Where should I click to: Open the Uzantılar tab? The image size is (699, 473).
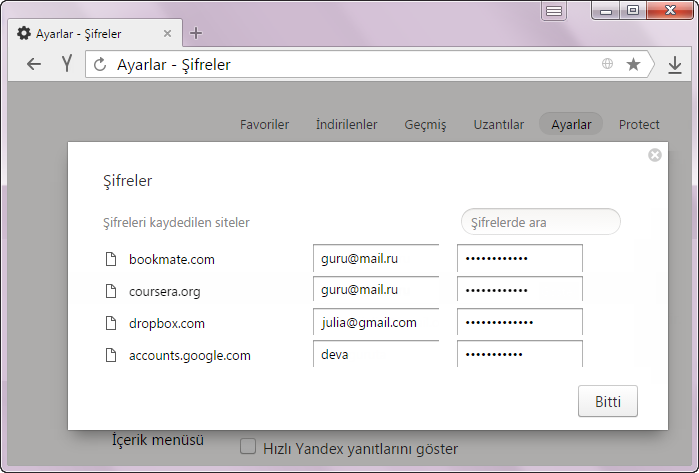click(x=498, y=124)
